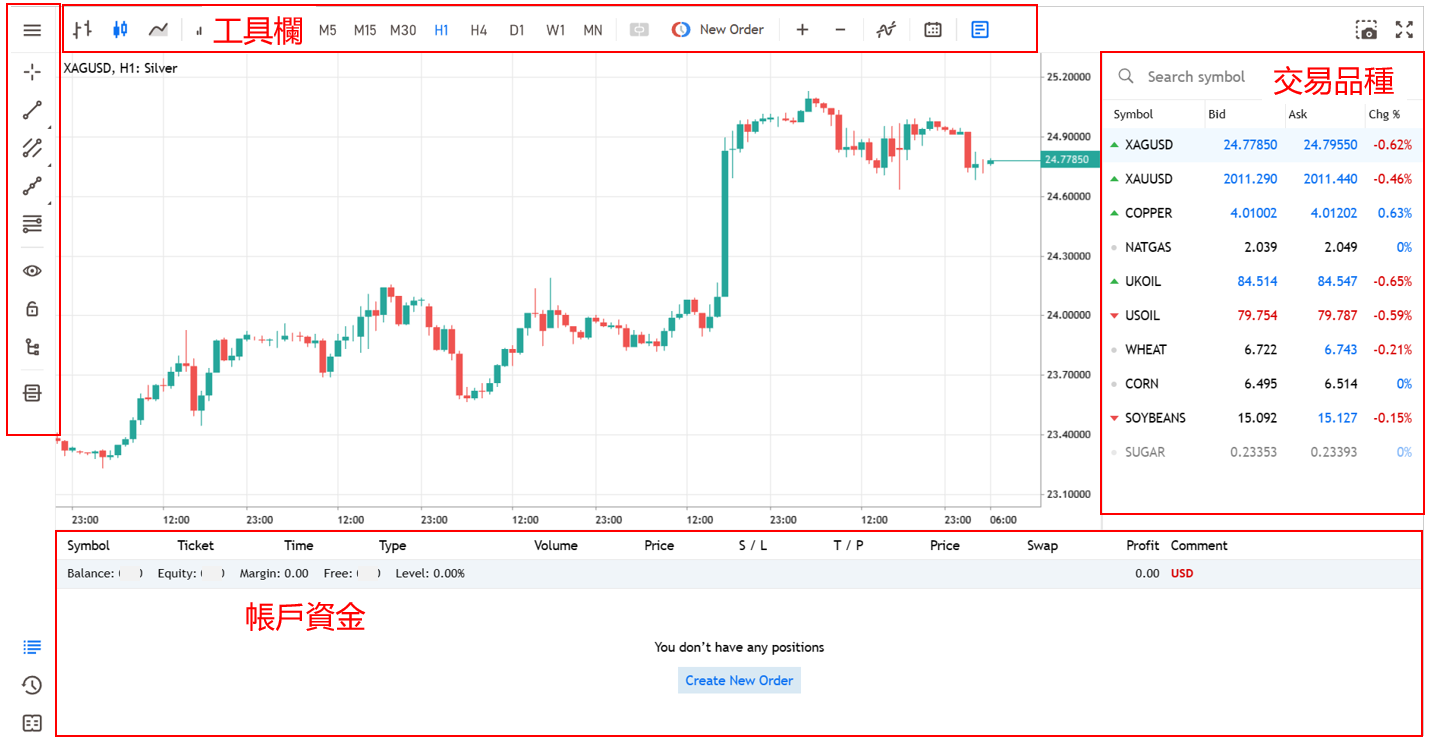Select the USOIL symbol row
Screen dimensions: 1432x746
[x=1262, y=315]
